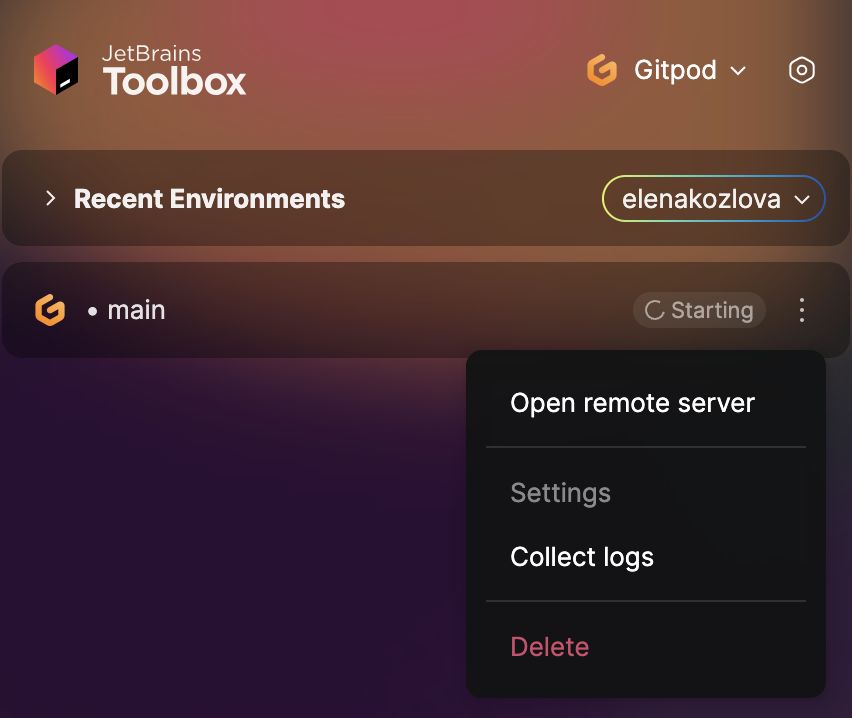This screenshot has width=852, height=718.
Task: Click the Gitpod provider icon in header
Action: click(x=602, y=70)
